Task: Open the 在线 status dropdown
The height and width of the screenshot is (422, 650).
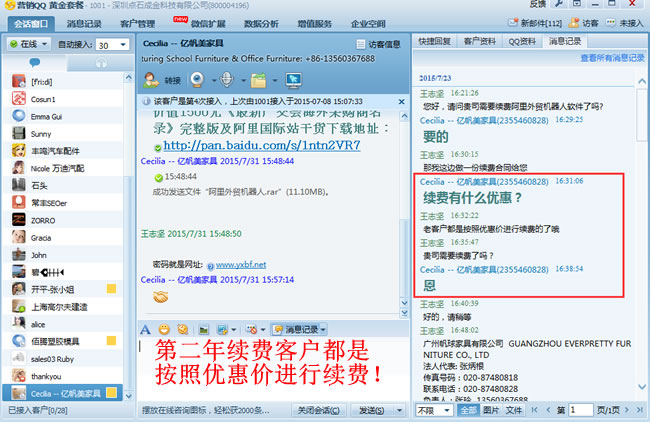Action: [x=29, y=44]
